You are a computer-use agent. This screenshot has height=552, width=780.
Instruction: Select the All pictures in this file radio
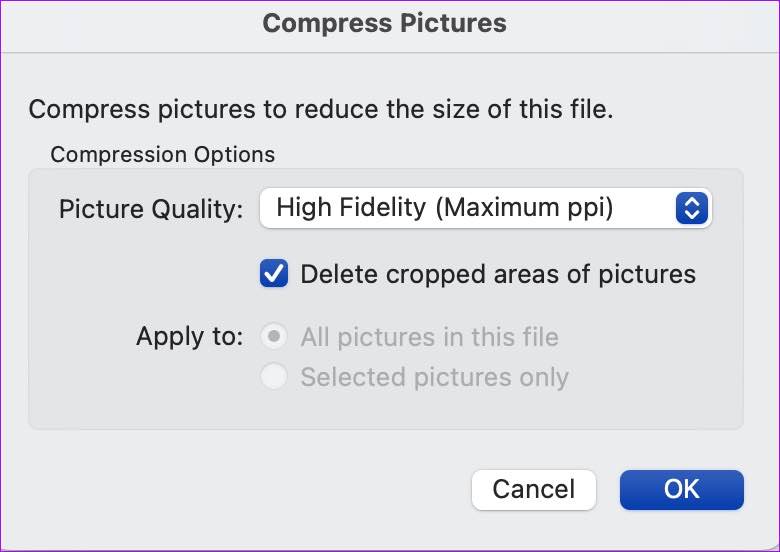click(274, 337)
